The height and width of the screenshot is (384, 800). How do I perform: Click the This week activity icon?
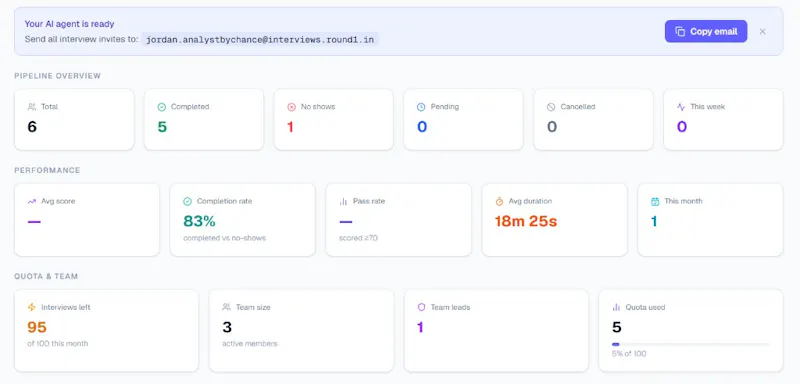point(681,107)
